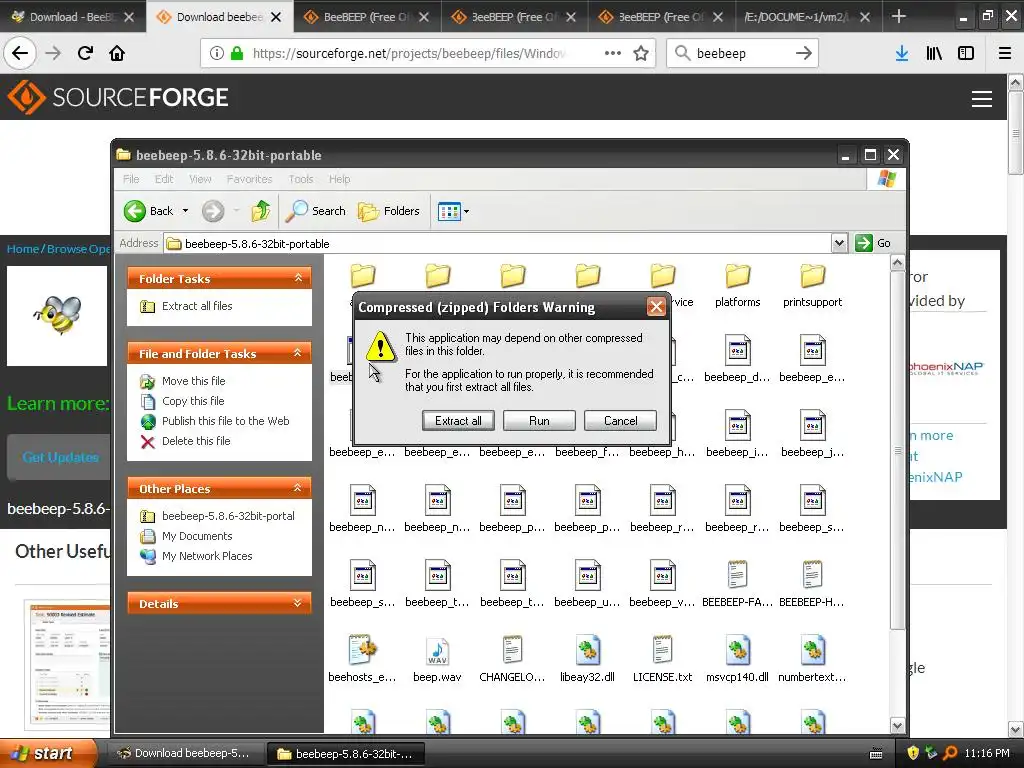Select the platforms folder
The image size is (1024, 768).
pos(737,285)
